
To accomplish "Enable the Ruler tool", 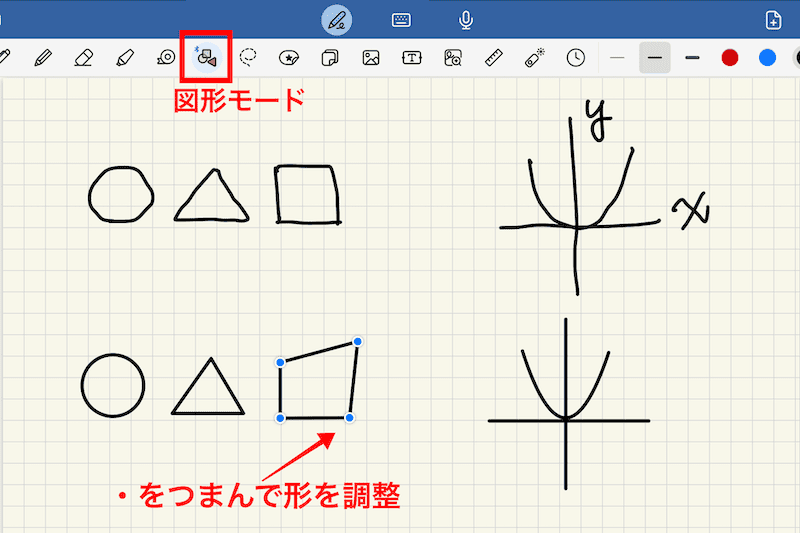I will point(493,58).
